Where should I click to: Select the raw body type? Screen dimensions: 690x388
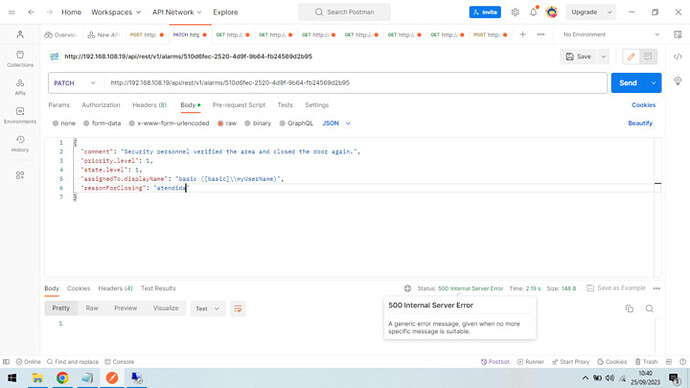point(227,124)
